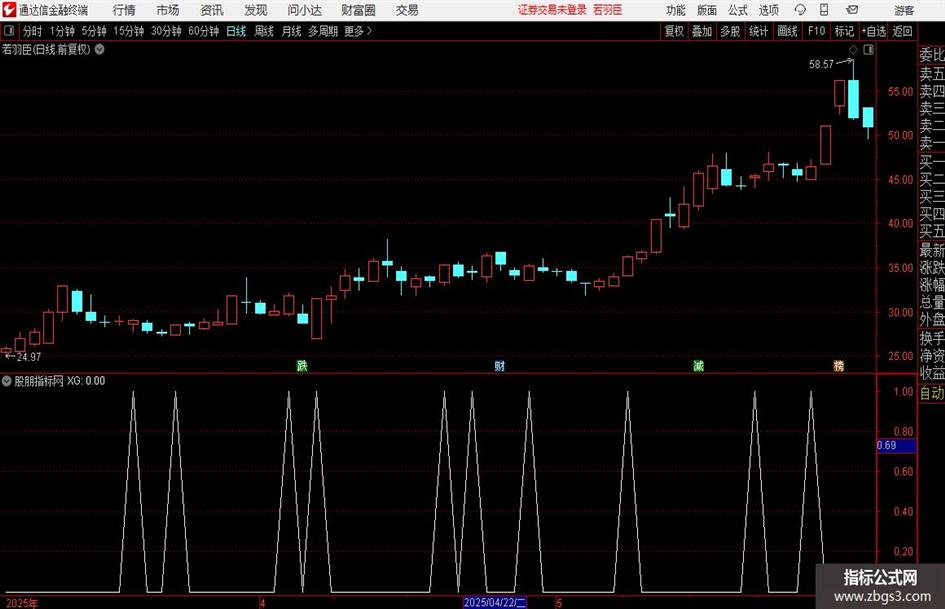
Task: Click the 24.97 low price label
Action: point(28,357)
